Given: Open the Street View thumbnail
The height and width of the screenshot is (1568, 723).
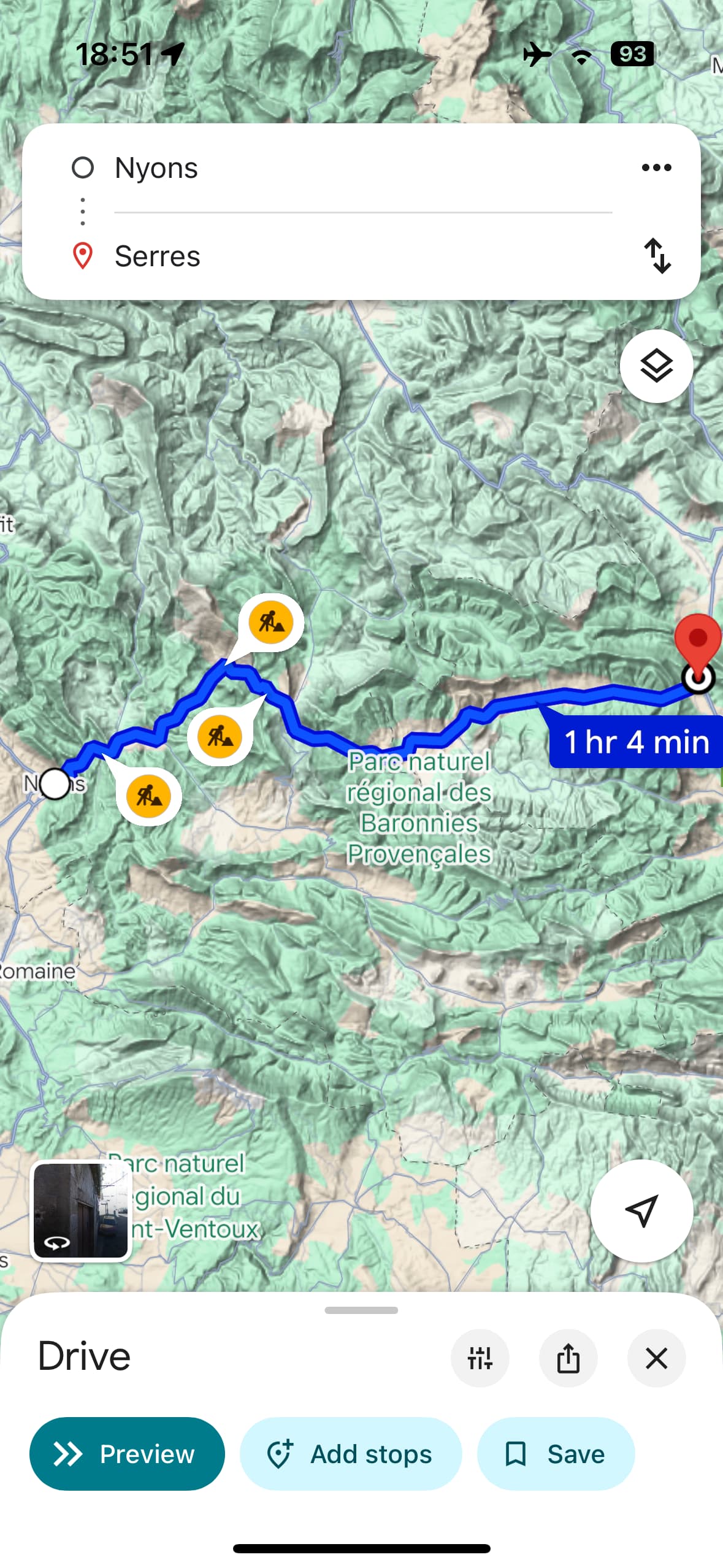Looking at the screenshot, I should tap(81, 1210).
